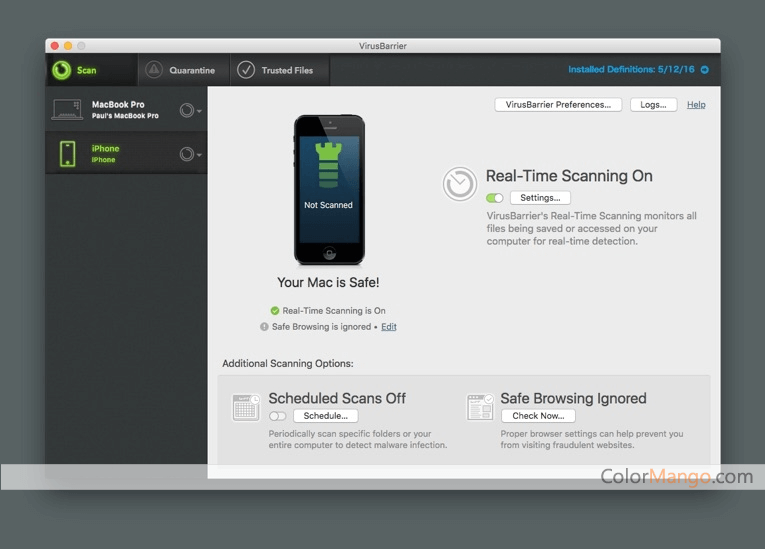The image size is (765, 549).
Task: Click the Real-Time Scanning clock icon
Action: pos(460,184)
